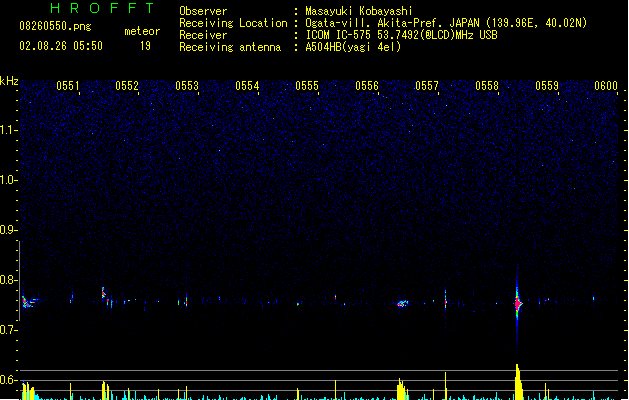Screen dimensions: 629x400
Task: Click the Receiver label
Action: coord(203,35)
